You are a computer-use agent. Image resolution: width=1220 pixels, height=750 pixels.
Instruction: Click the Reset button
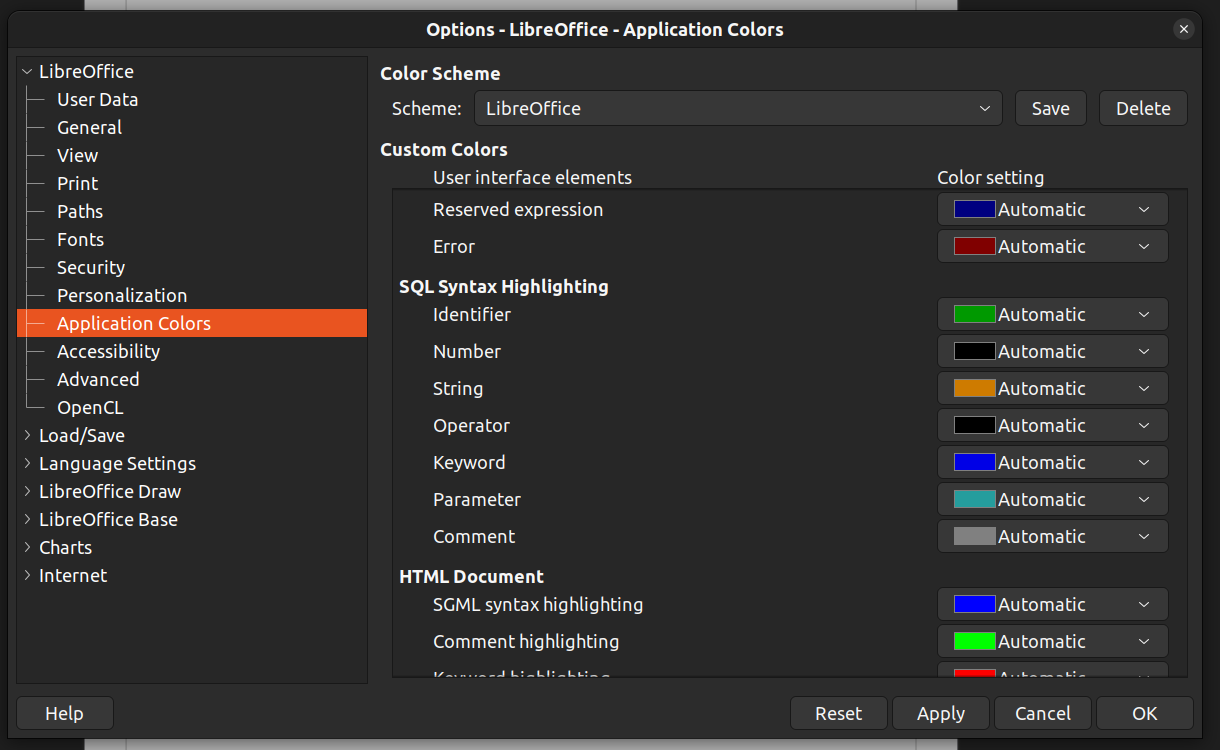click(x=838, y=714)
